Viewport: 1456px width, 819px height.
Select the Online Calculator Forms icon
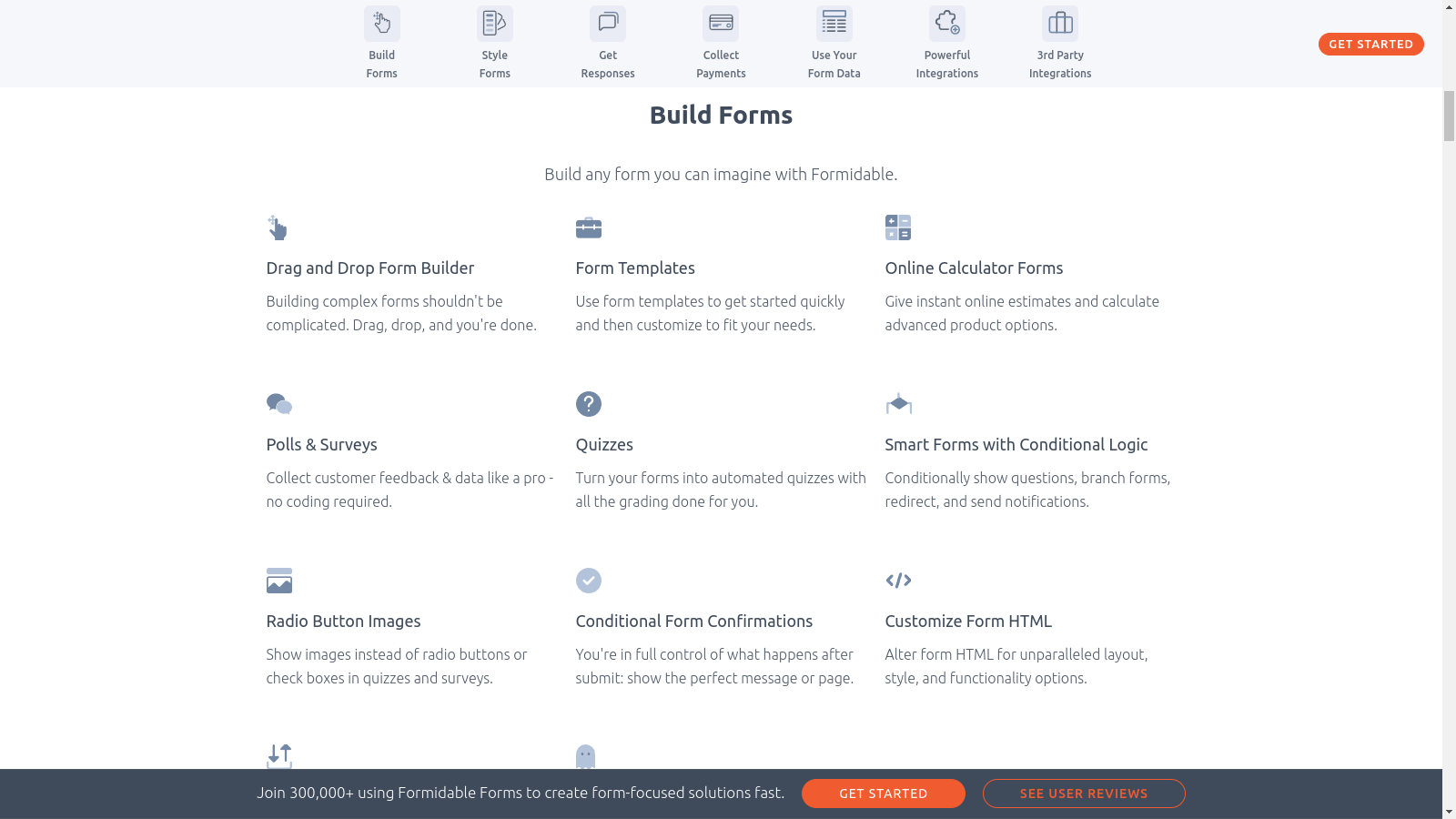tap(899, 227)
